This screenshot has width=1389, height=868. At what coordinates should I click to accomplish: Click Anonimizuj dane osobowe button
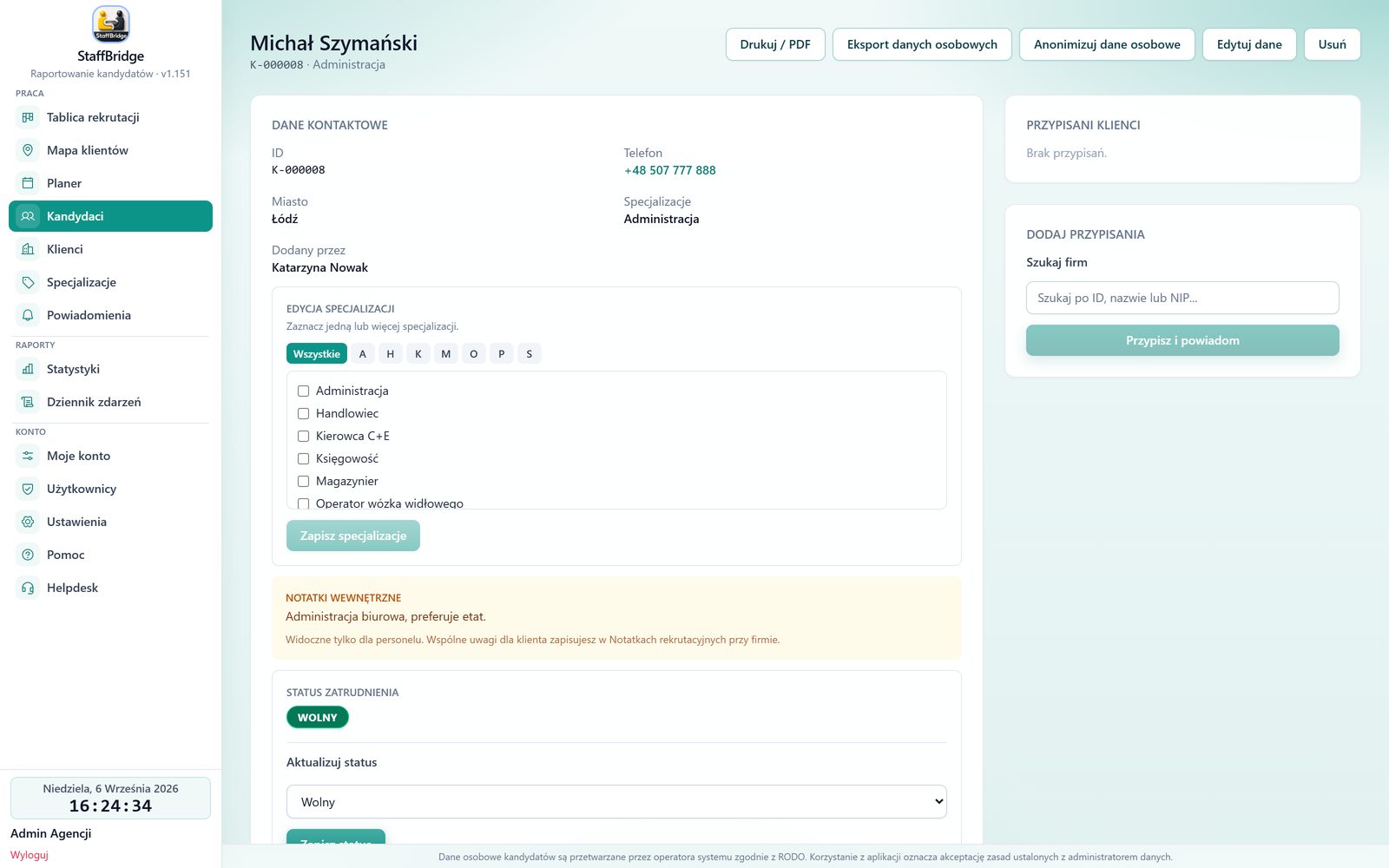tap(1107, 44)
